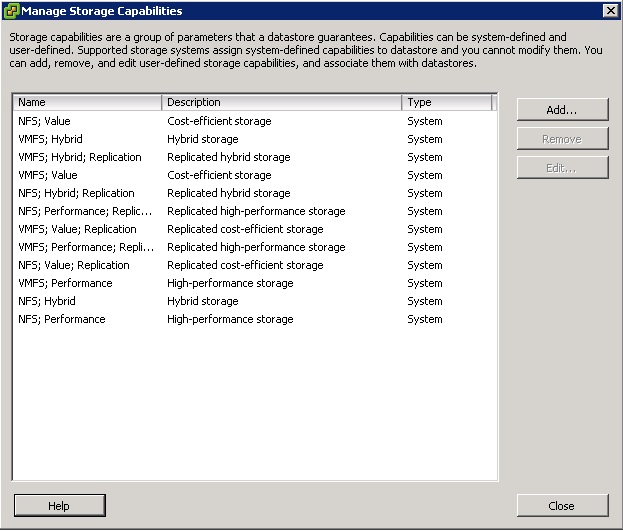Select the NFS; Value capability row
The height and width of the screenshot is (531, 623).
[x=45, y=121]
